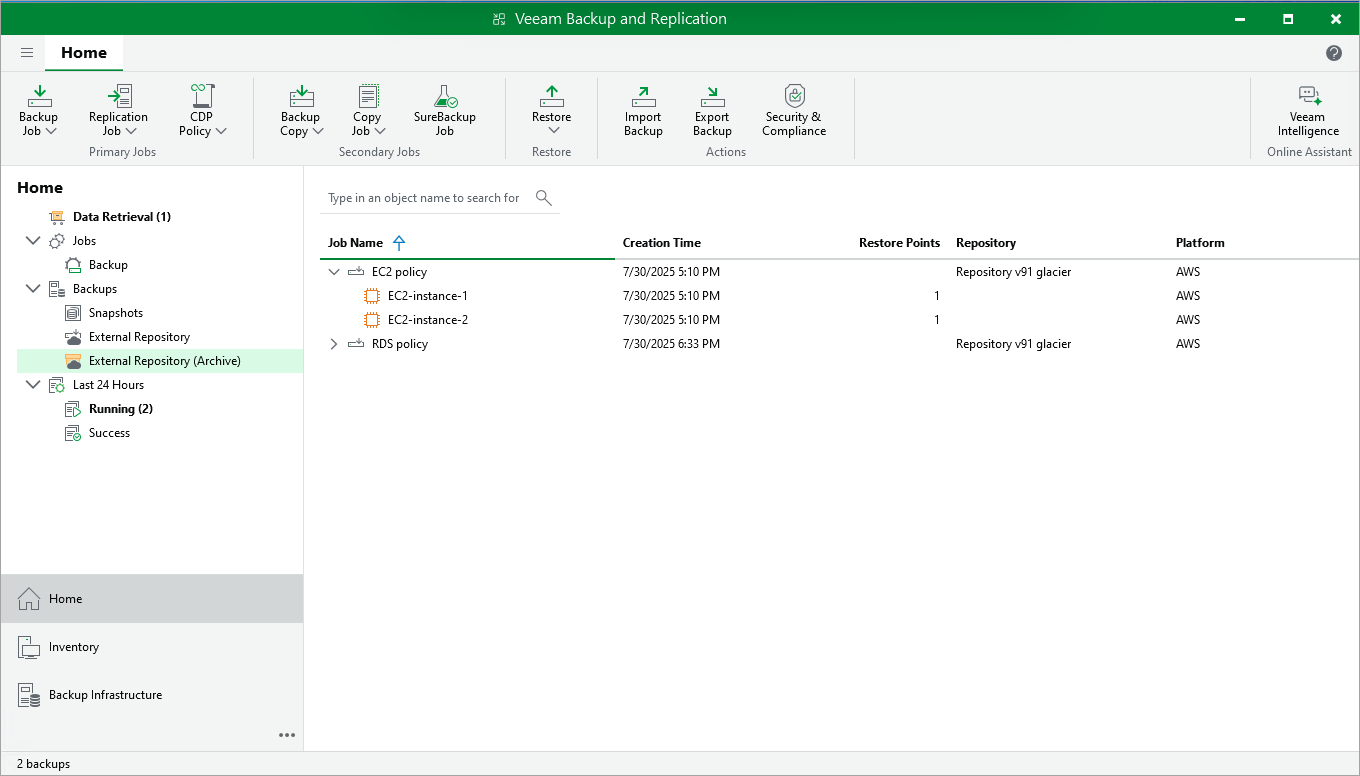1360x776 pixels.
Task: Sort by Repository column header
Action: 986,243
